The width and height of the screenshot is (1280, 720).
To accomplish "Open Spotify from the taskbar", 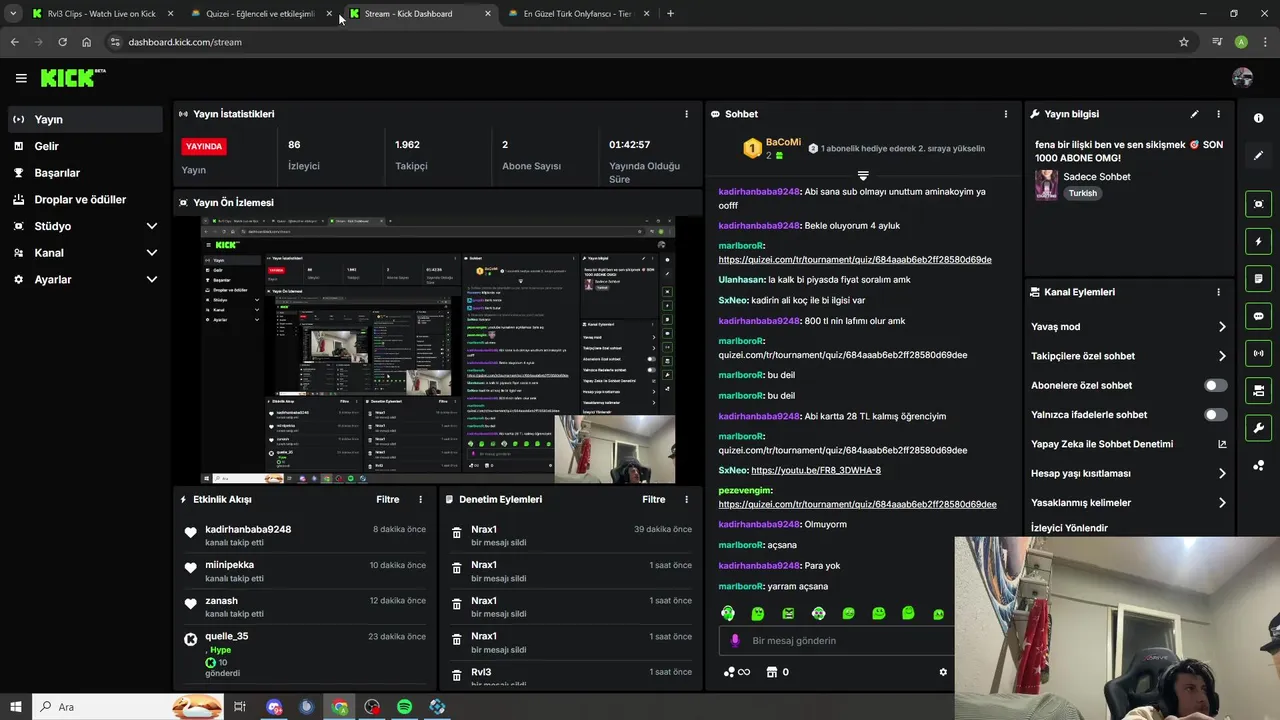I will click(404, 707).
